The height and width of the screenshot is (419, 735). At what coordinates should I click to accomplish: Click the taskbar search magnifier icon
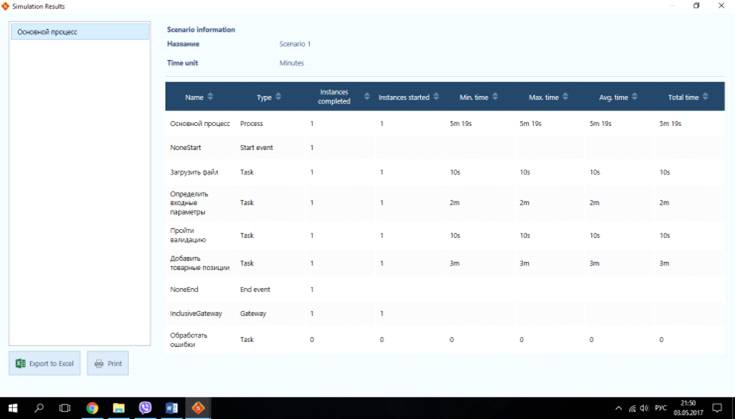[x=40, y=408]
